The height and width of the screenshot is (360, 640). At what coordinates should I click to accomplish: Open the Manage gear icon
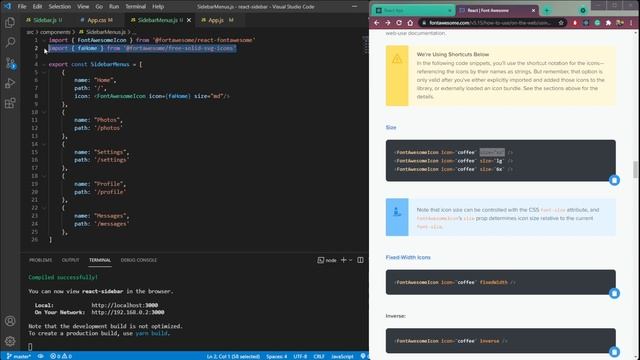tap(10, 341)
